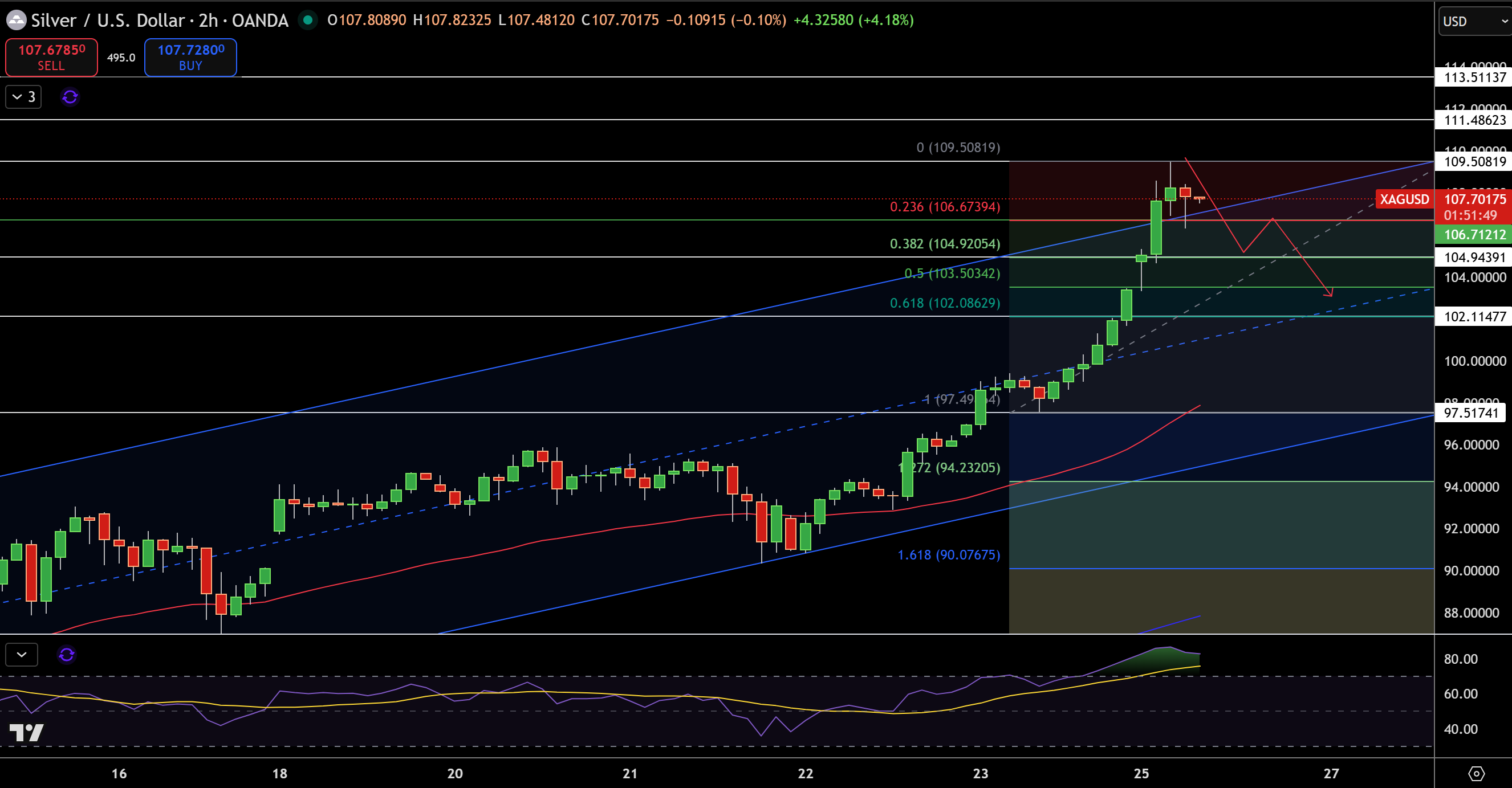
Task: Click the green market status dot
Action: coord(307,20)
